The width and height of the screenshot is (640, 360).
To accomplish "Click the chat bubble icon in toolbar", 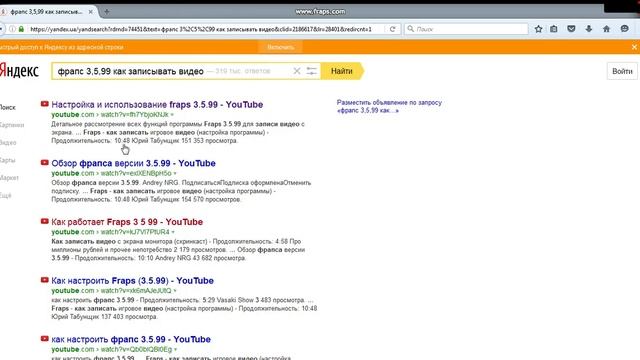I will coord(624,29).
